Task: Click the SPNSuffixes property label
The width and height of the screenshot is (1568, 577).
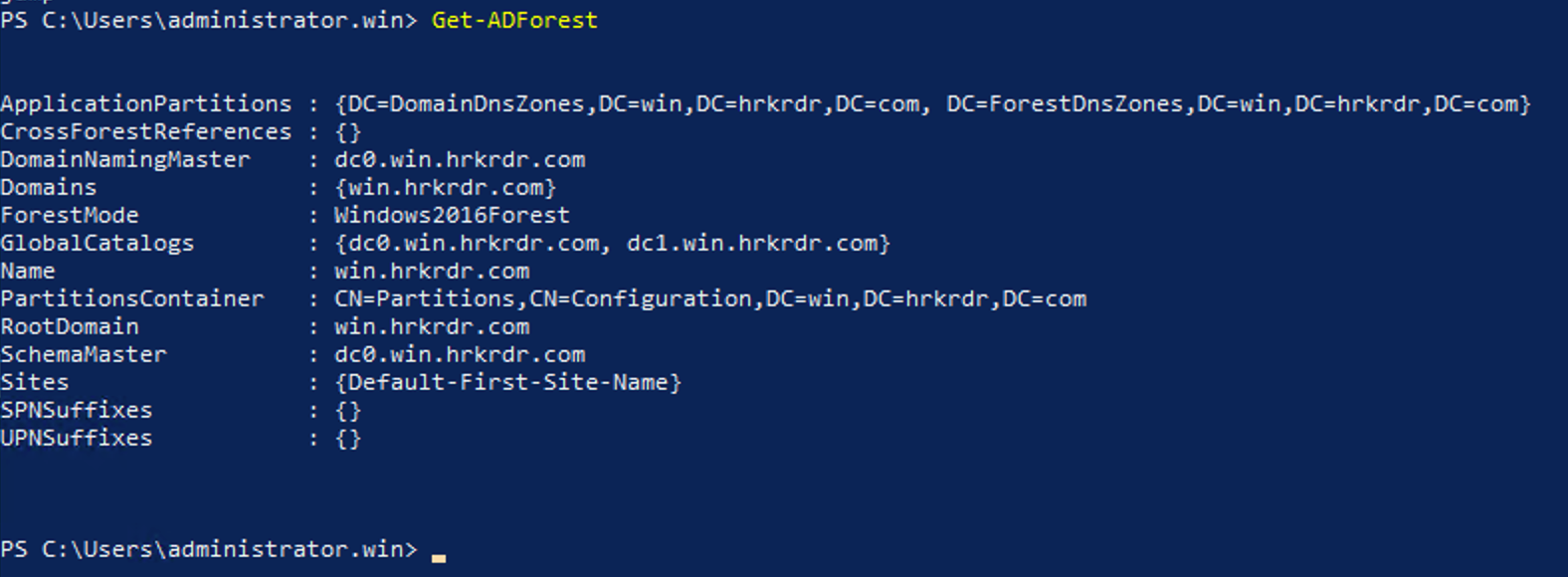Action: point(77,410)
